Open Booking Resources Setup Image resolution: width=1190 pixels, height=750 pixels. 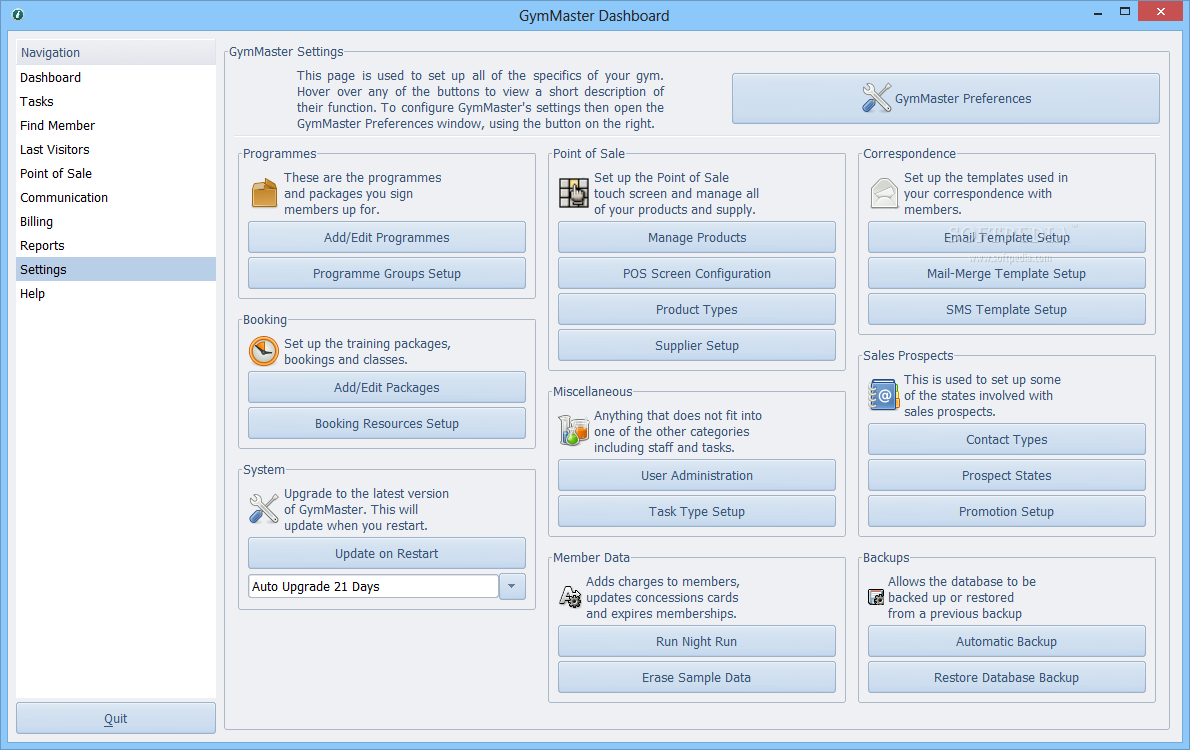click(386, 424)
